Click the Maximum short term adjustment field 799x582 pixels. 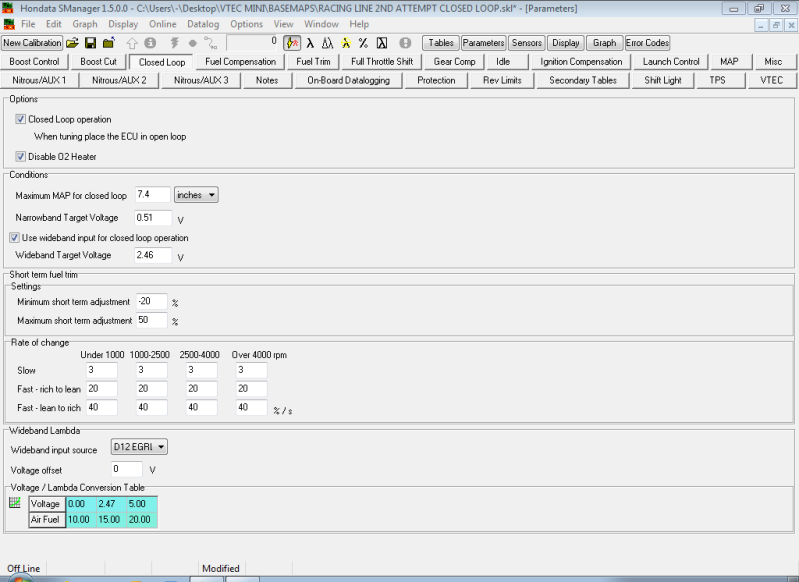pyautogui.click(x=151, y=320)
